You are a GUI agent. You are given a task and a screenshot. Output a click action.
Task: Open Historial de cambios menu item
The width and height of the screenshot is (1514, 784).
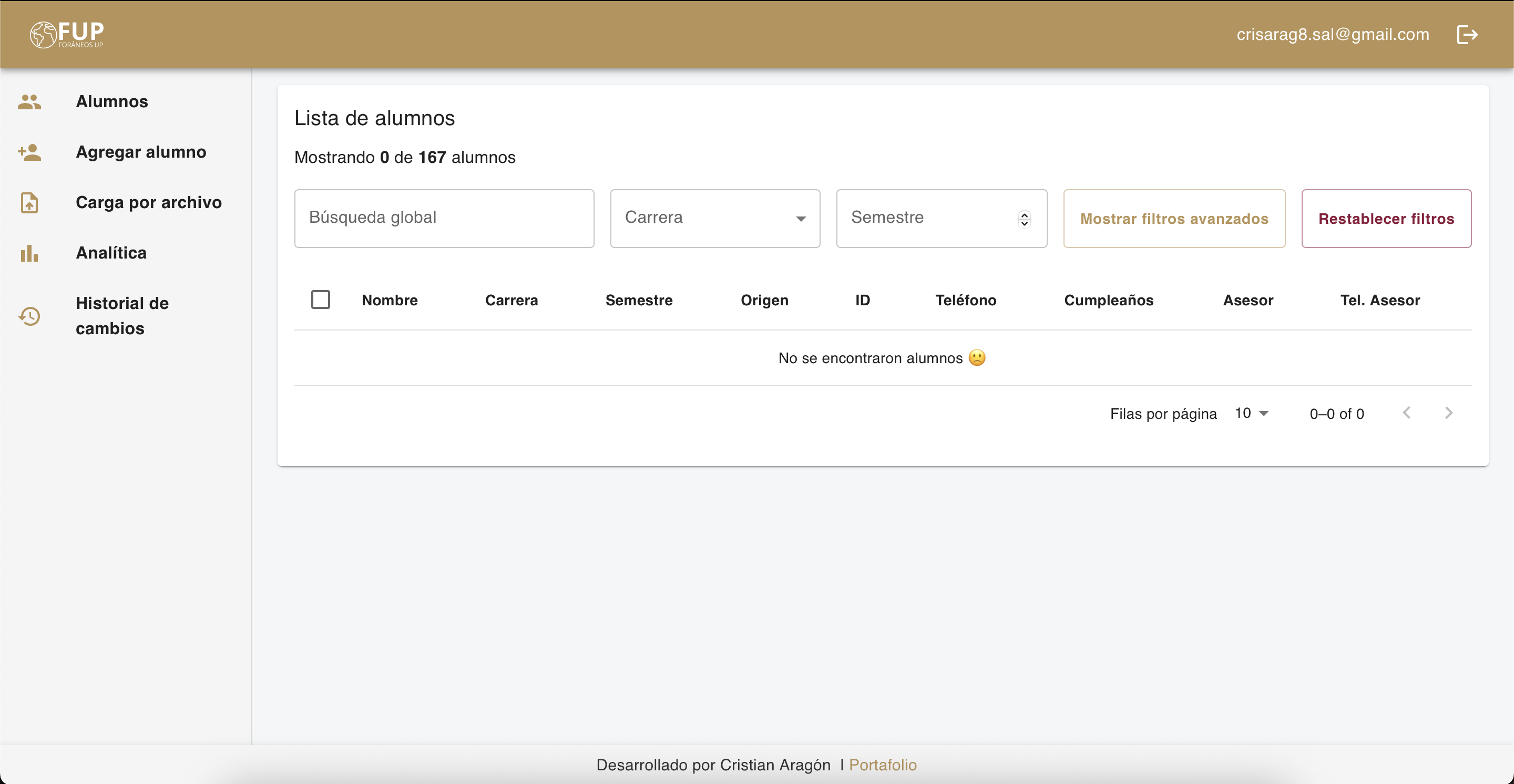126,316
